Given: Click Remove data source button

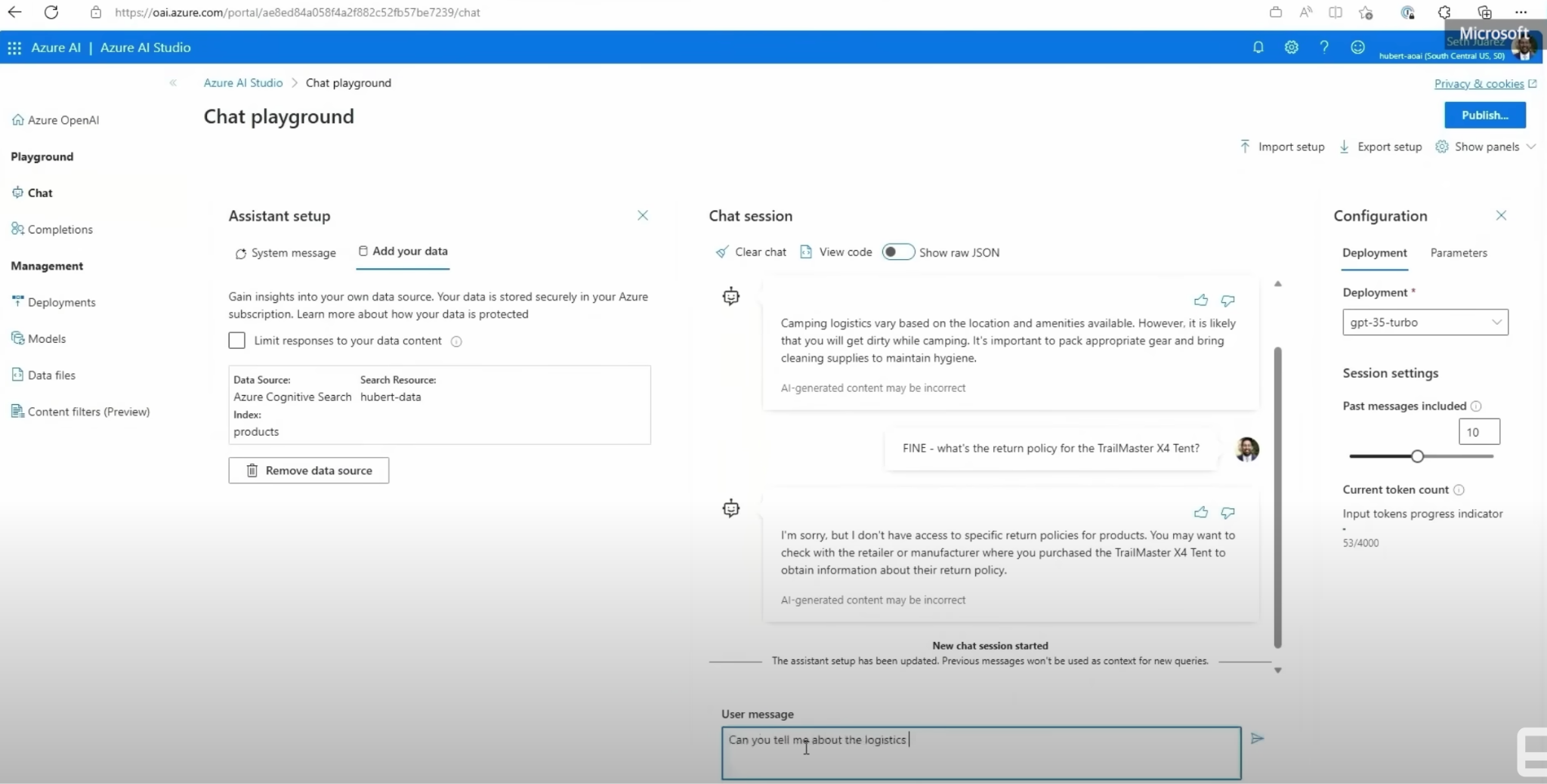Looking at the screenshot, I should 309,471.
